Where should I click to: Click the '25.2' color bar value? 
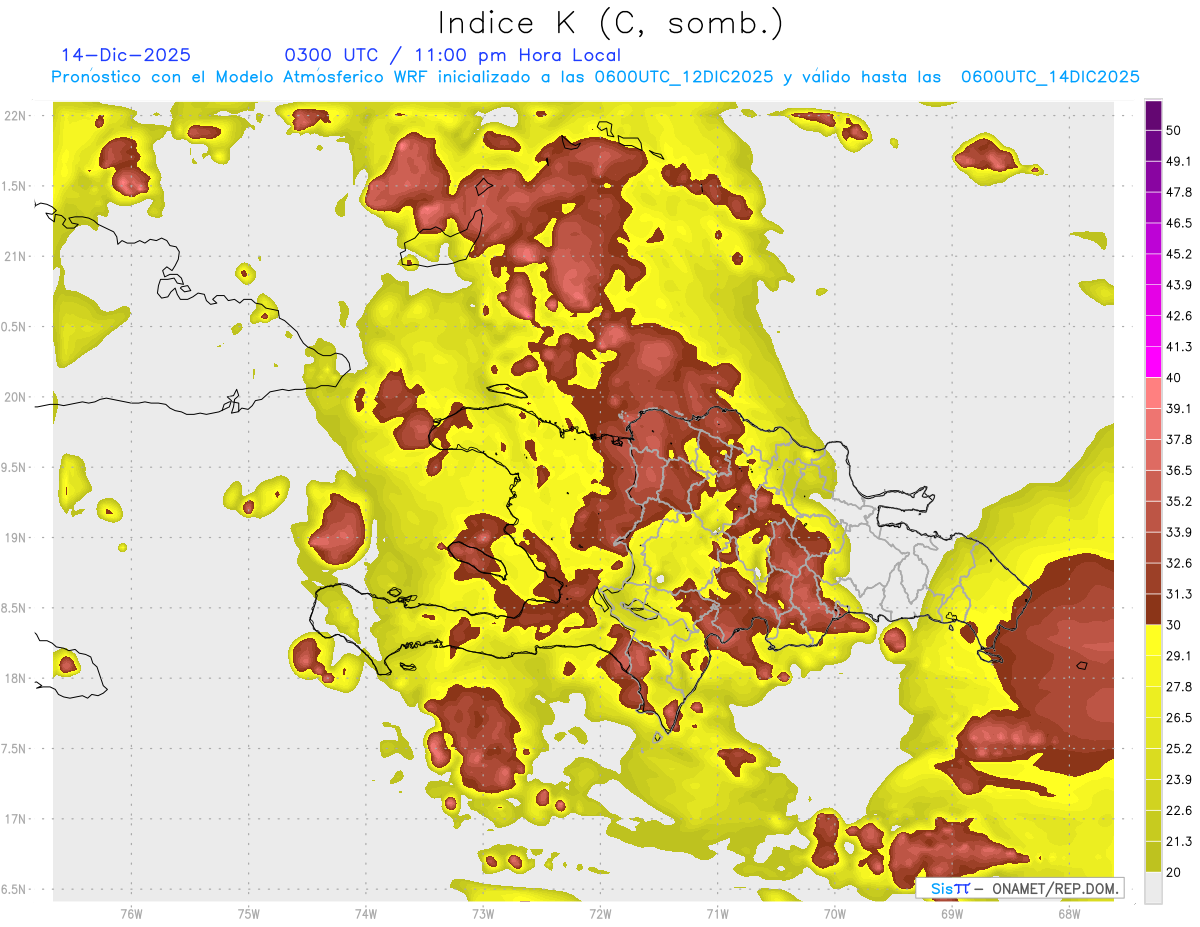pyautogui.click(x=1179, y=749)
